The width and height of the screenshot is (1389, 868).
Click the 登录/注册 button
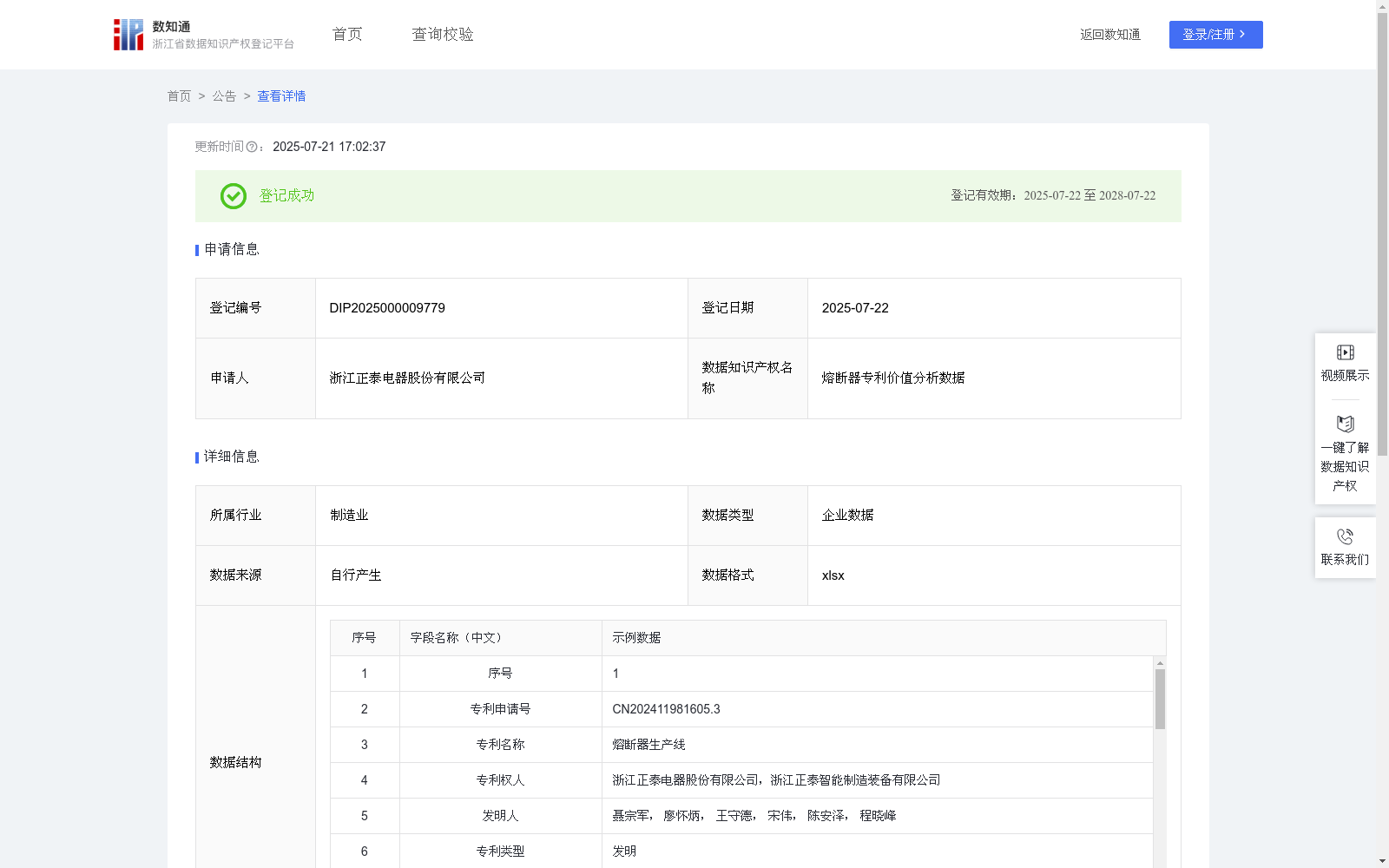coord(1215,35)
